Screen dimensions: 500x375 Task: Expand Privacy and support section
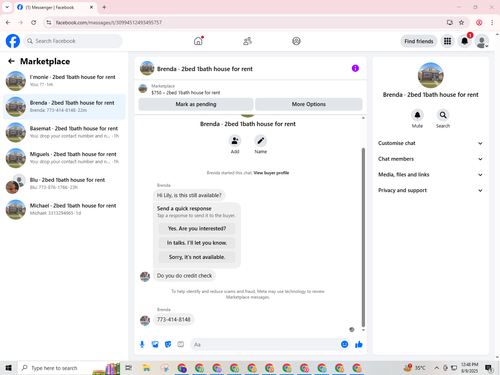(x=430, y=190)
